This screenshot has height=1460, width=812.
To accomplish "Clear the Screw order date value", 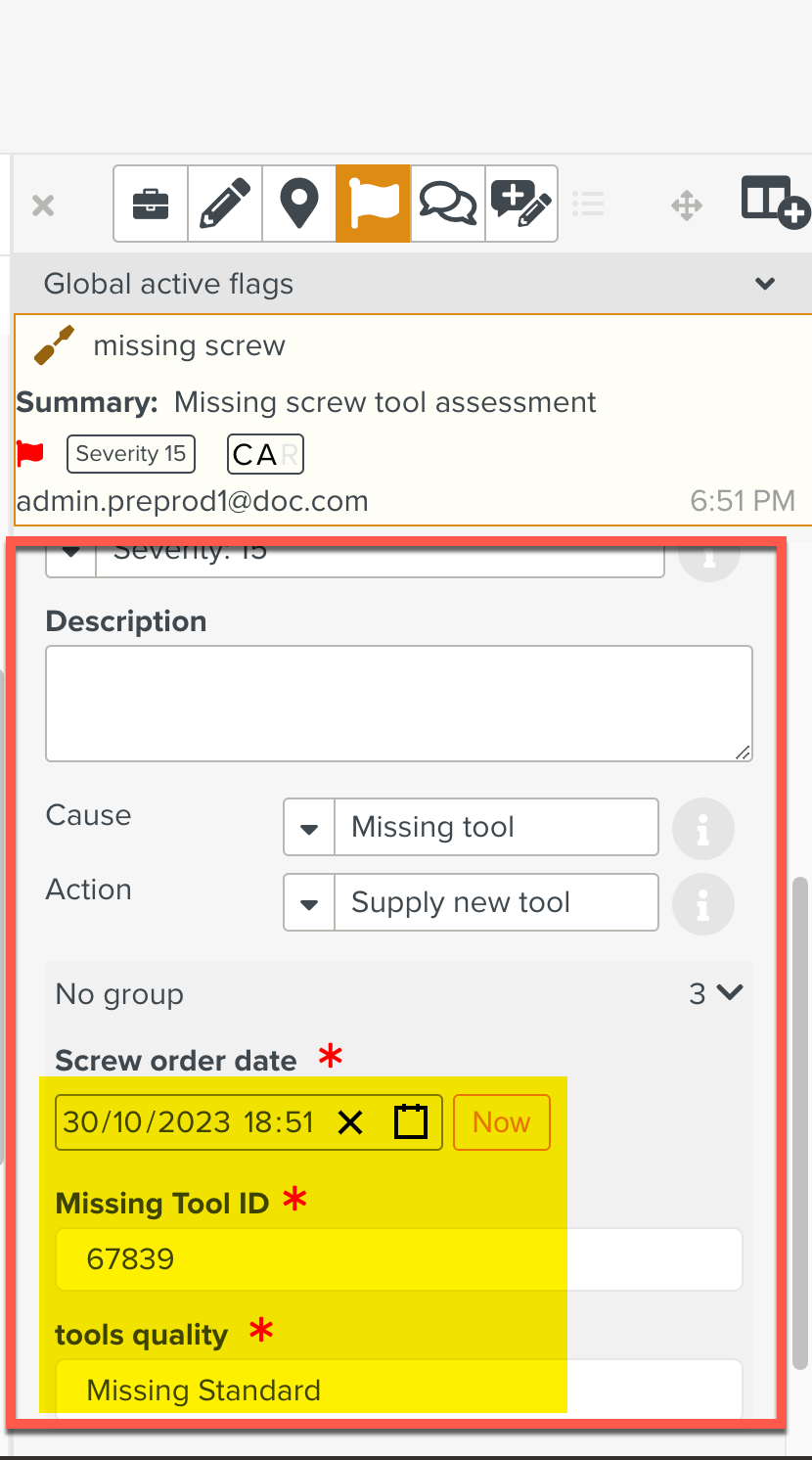I will (350, 1122).
